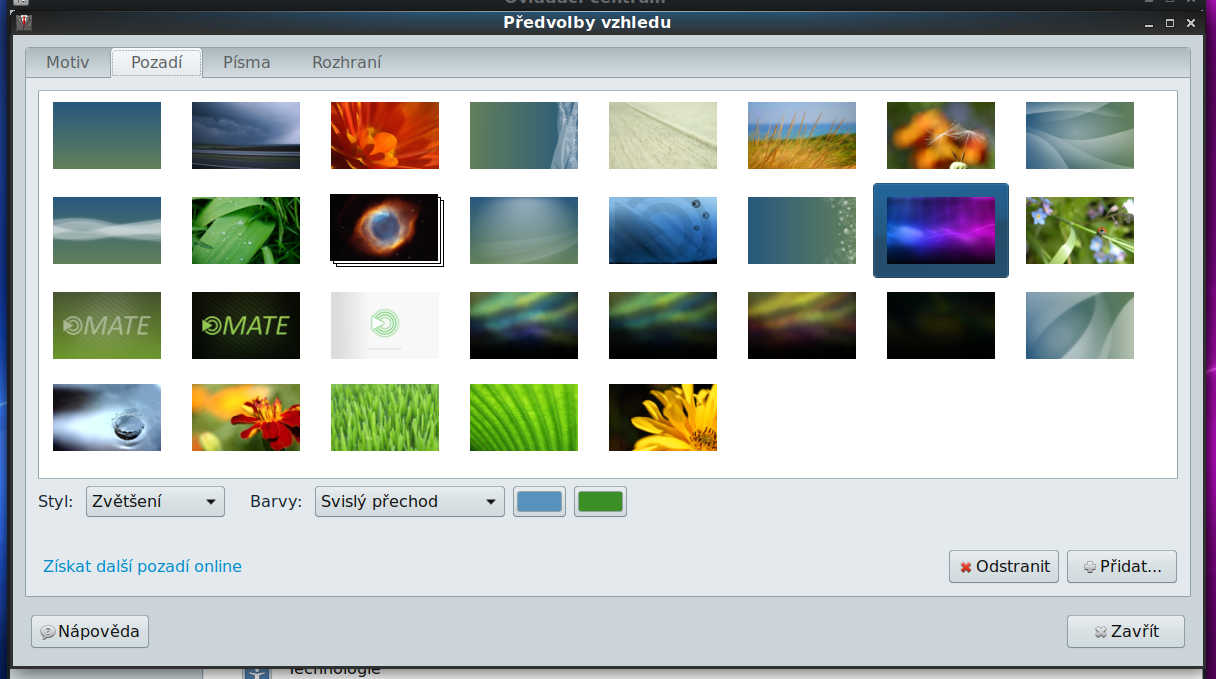The width and height of the screenshot is (1216, 679).
Task: Choose the green-blue wallpaper with white mesh
Action: tap(524, 135)
